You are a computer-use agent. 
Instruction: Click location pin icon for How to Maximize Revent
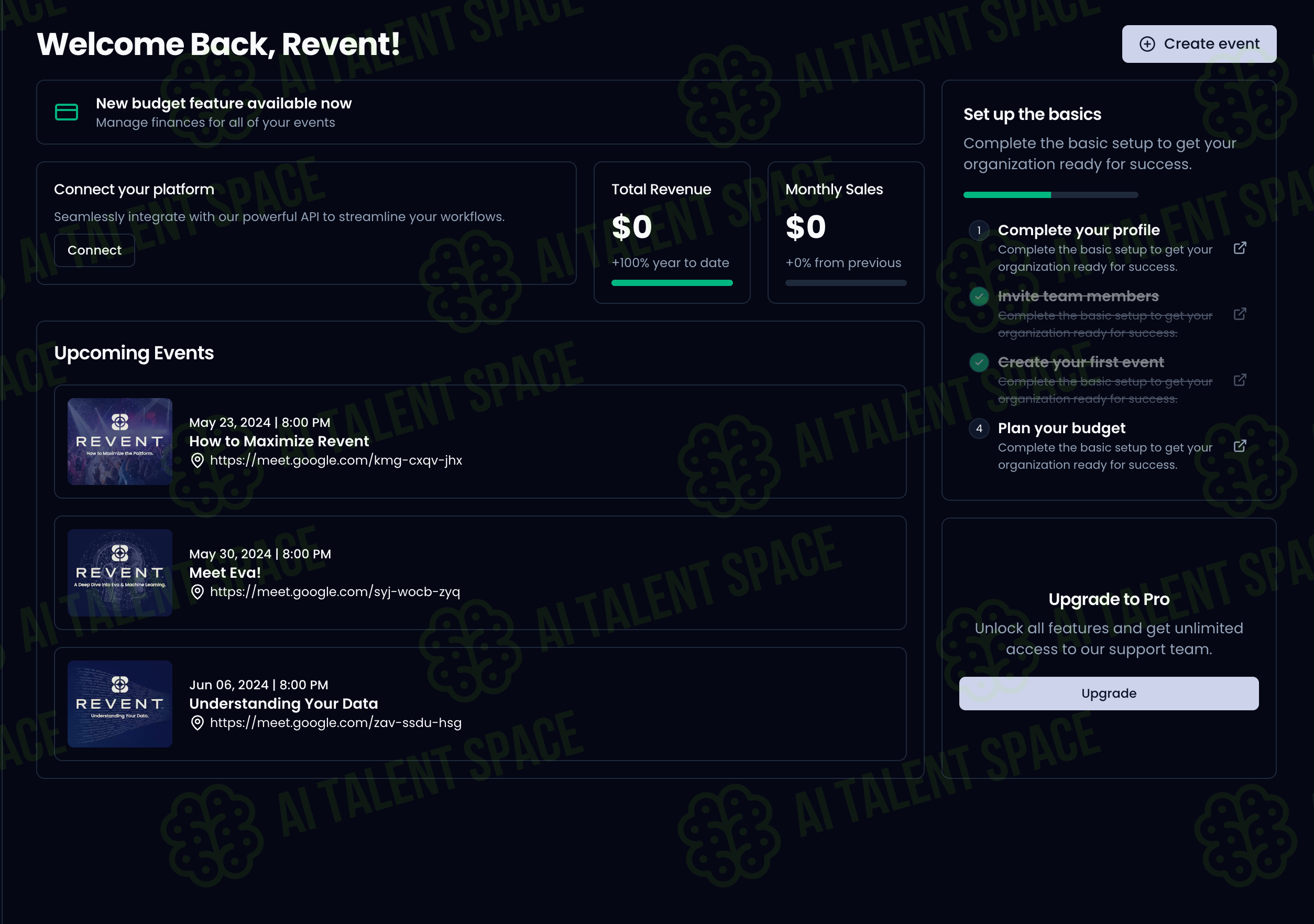pos(197,460)
